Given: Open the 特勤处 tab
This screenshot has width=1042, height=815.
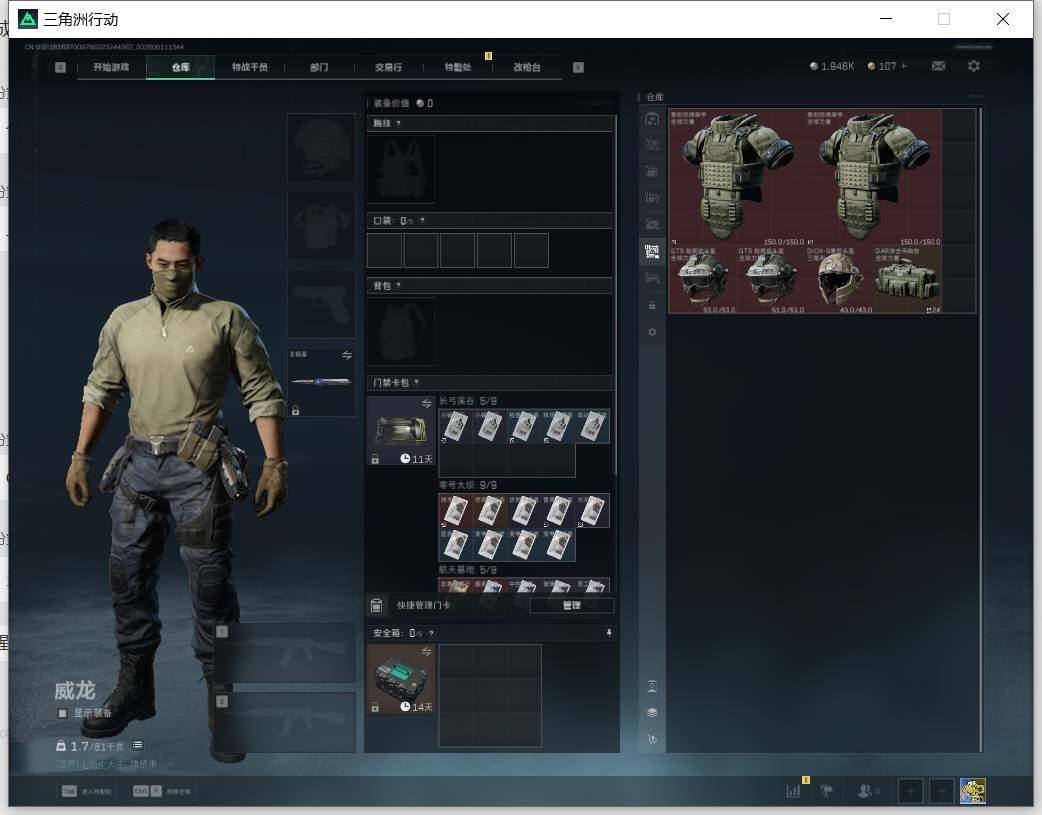Looking at the screenshot, I should point(458,67).
